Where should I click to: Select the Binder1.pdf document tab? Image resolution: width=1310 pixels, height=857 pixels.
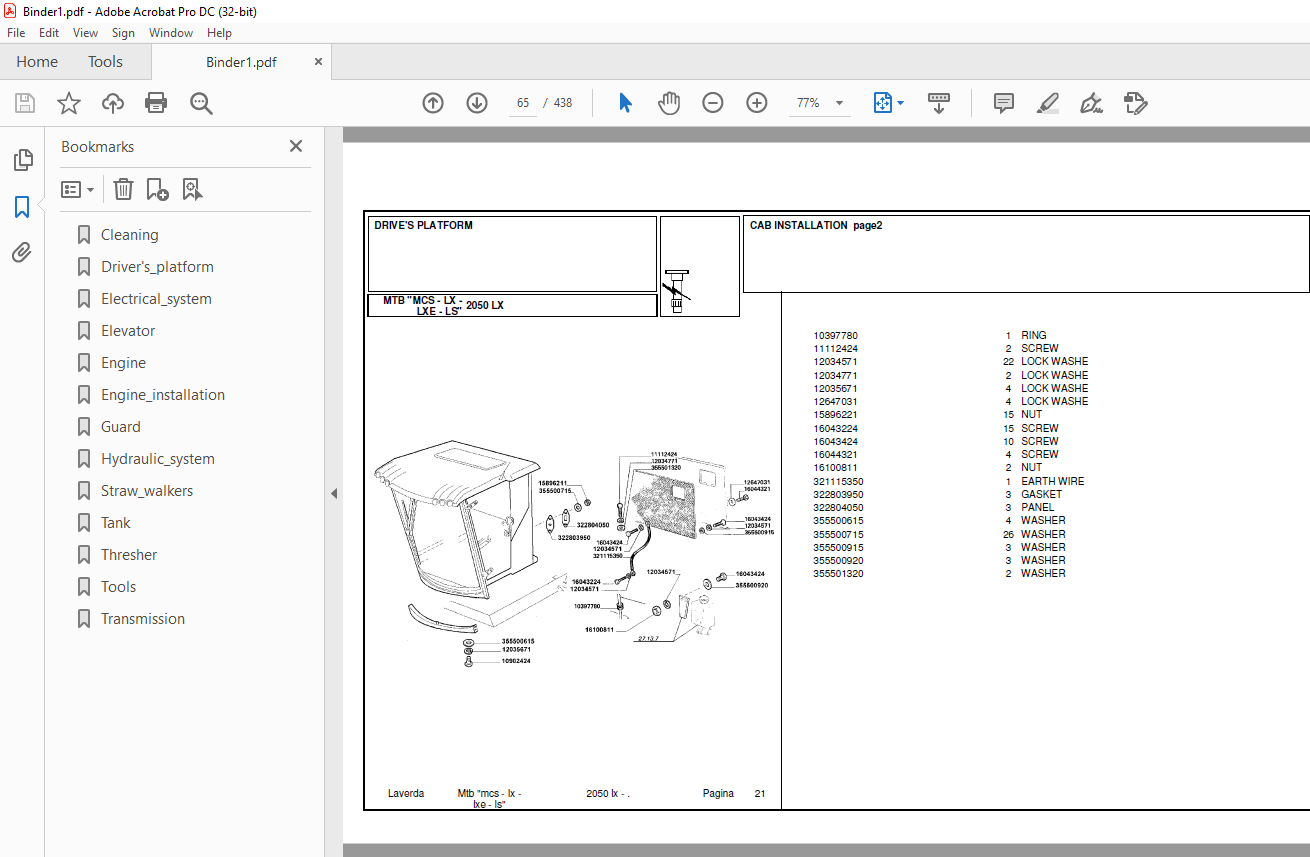241,62
